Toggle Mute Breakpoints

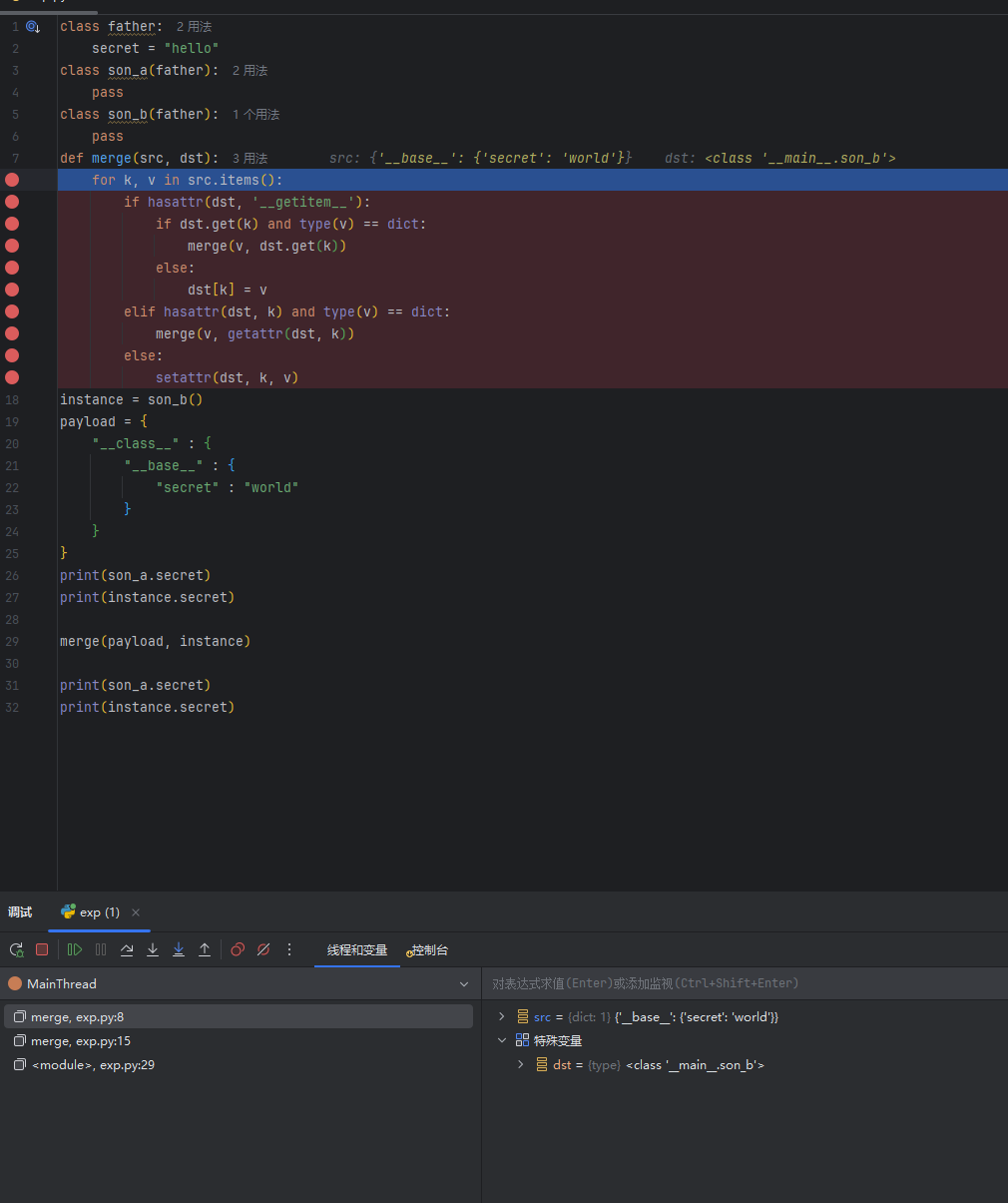click(263, 949)
